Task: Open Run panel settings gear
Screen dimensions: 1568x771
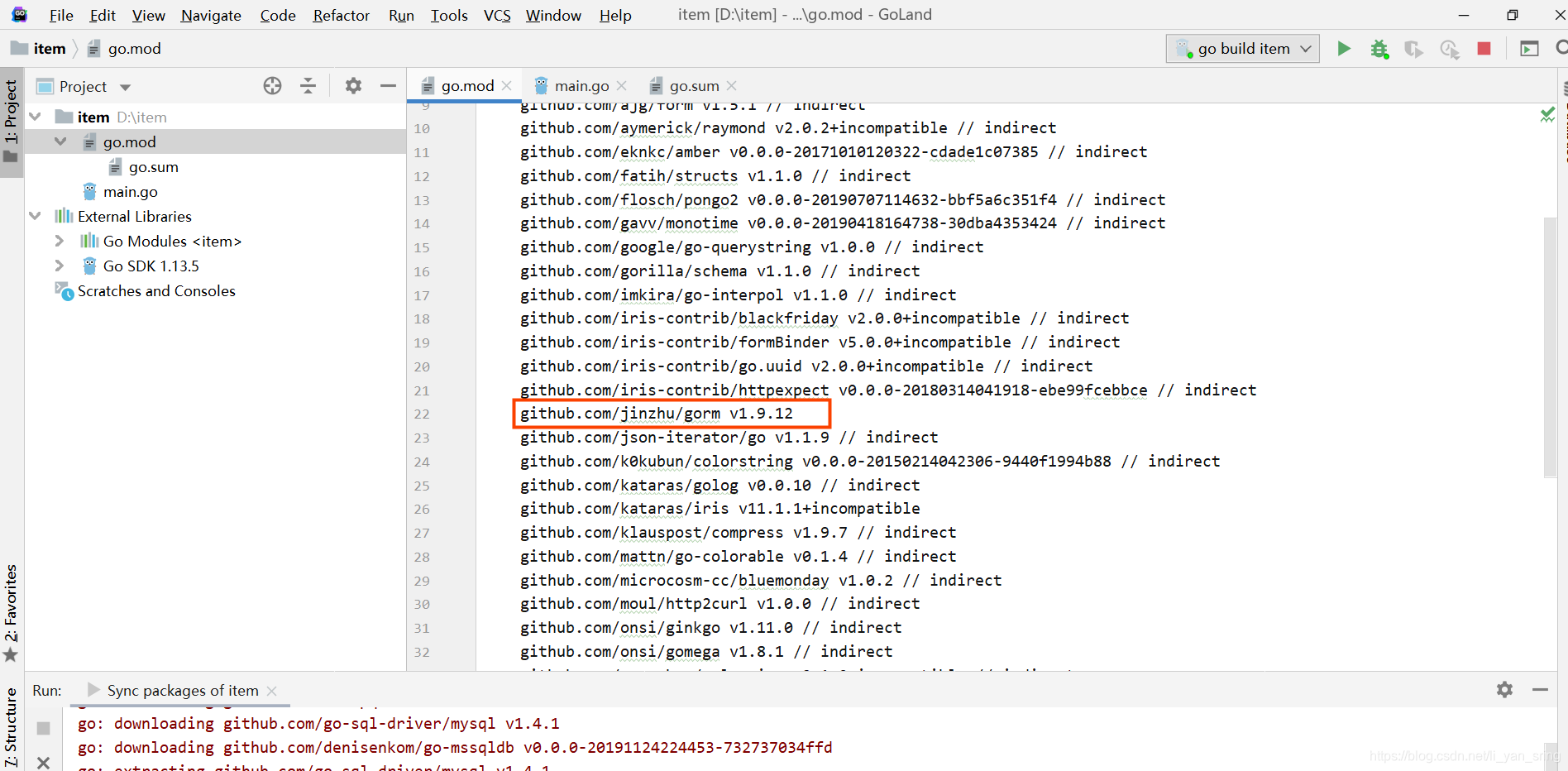Action: click(1504, 689)
